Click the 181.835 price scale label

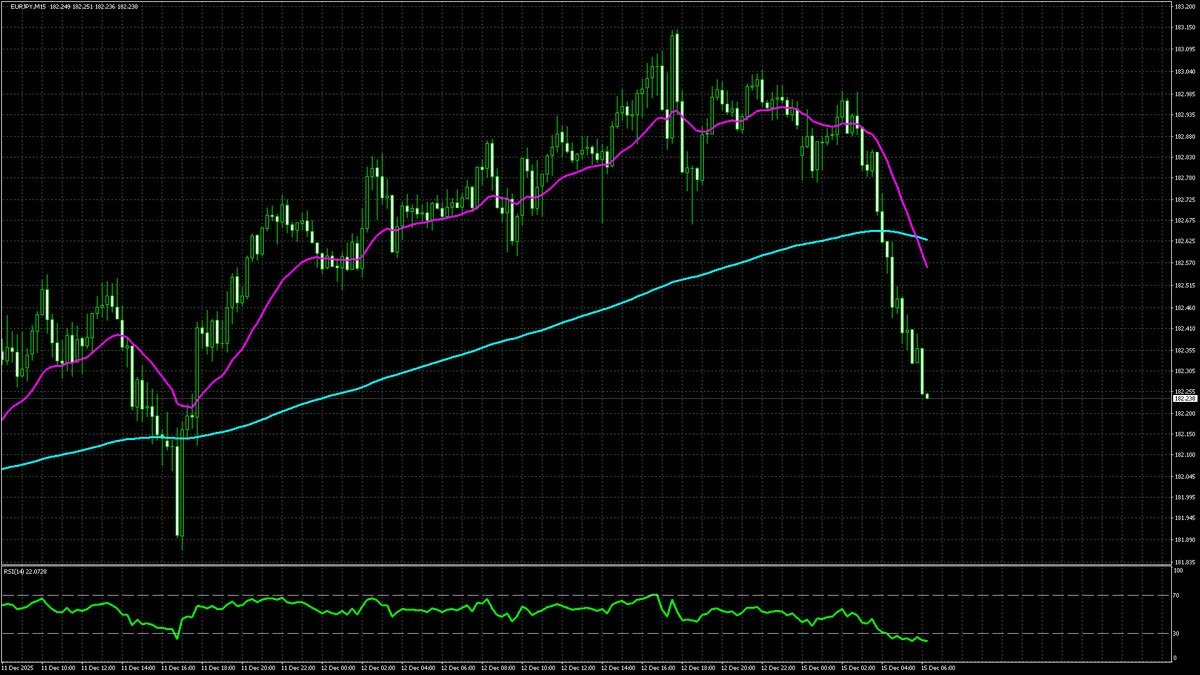tap(1182, 561)
